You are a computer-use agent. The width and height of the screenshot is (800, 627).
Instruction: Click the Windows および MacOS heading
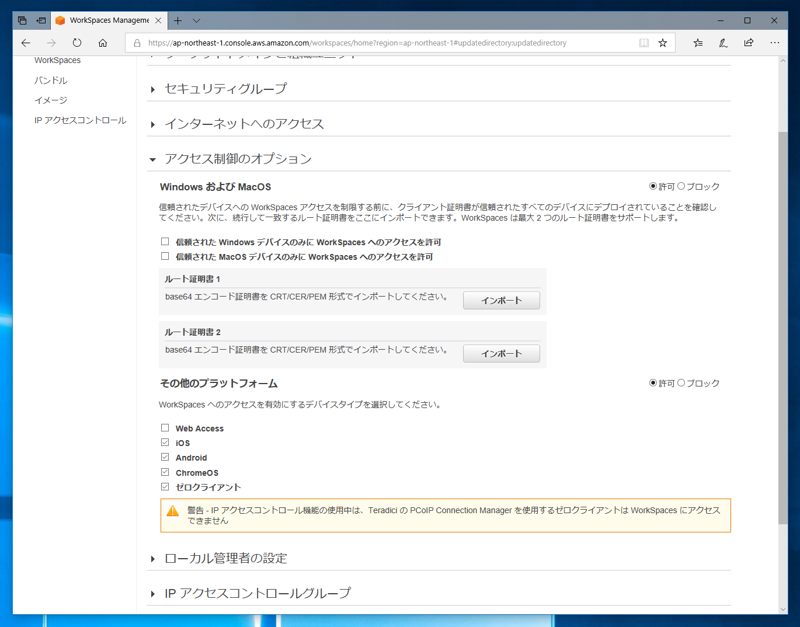(215, 187)
